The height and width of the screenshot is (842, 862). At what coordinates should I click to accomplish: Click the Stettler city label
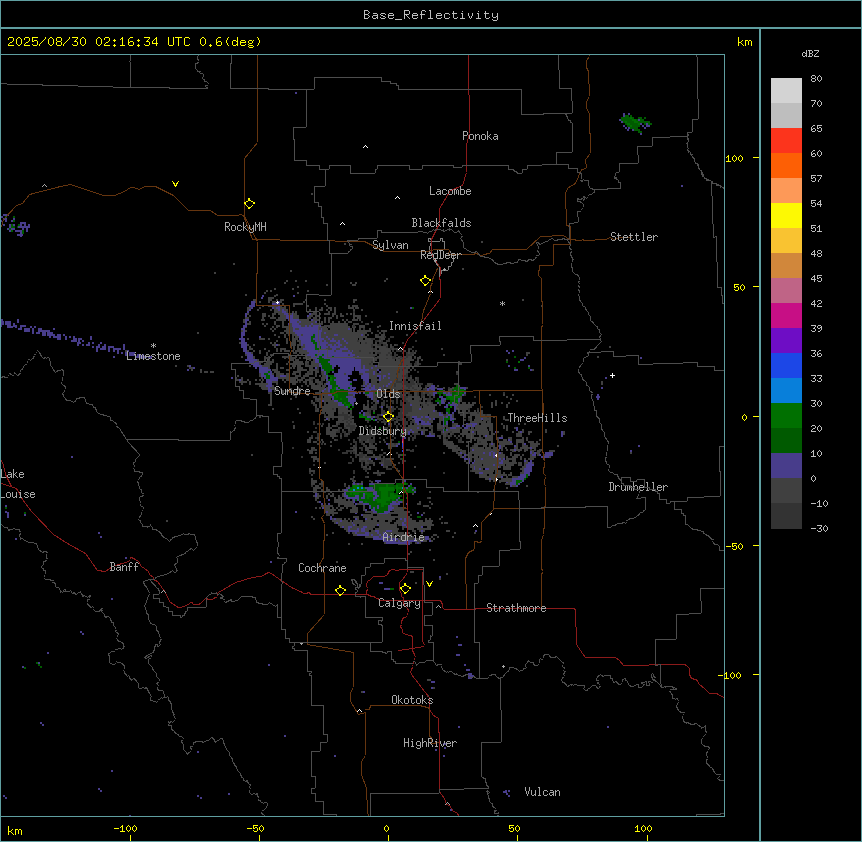pos(633,237)
